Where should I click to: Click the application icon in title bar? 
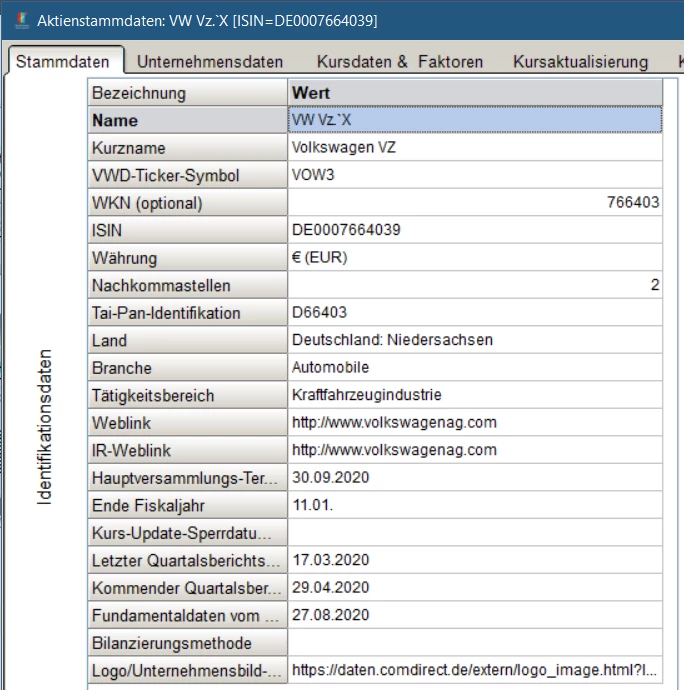[22, 21]
